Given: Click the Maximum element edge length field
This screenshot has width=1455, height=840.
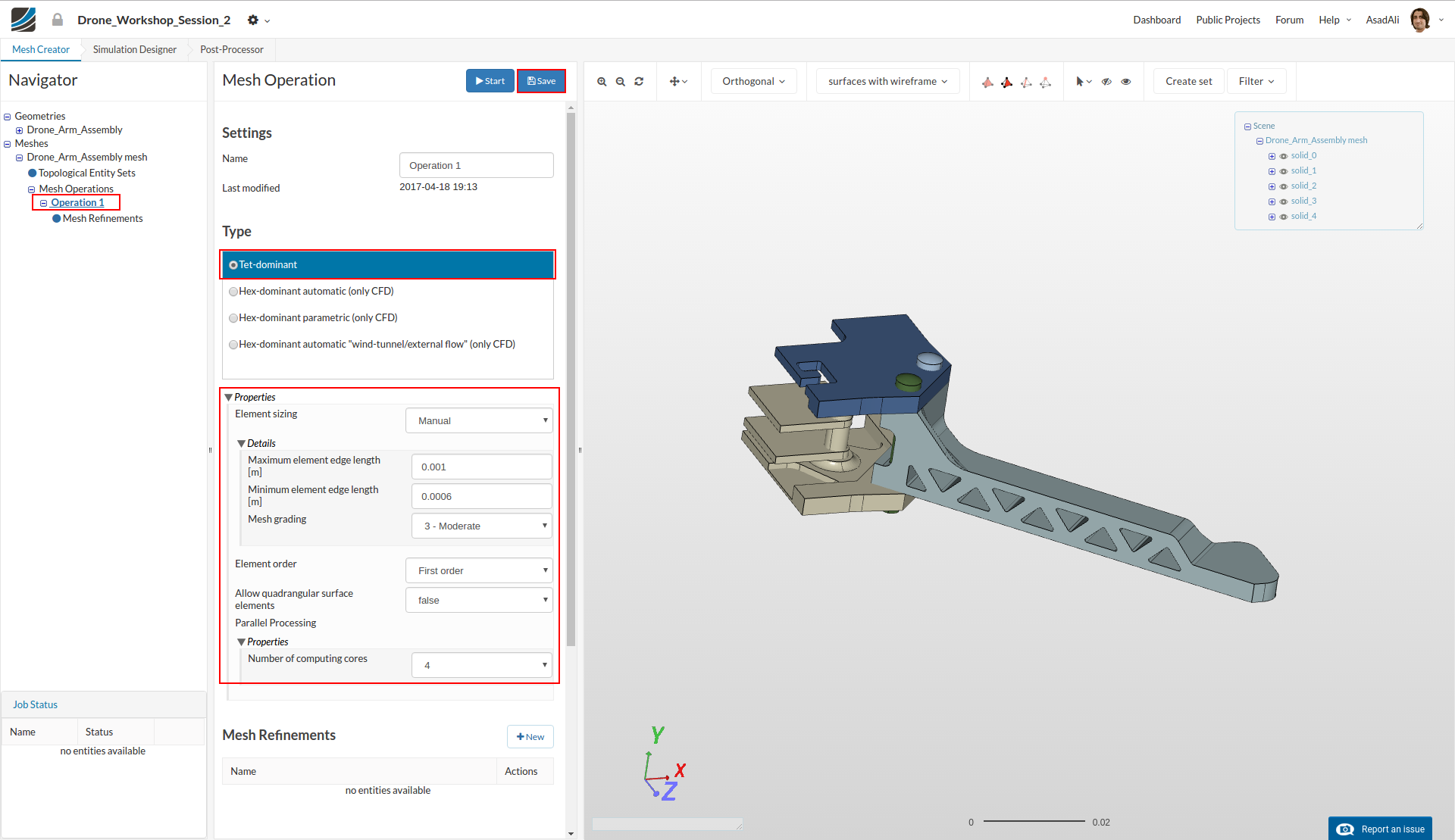Looking at the screenshot, I should coord(481,467).
